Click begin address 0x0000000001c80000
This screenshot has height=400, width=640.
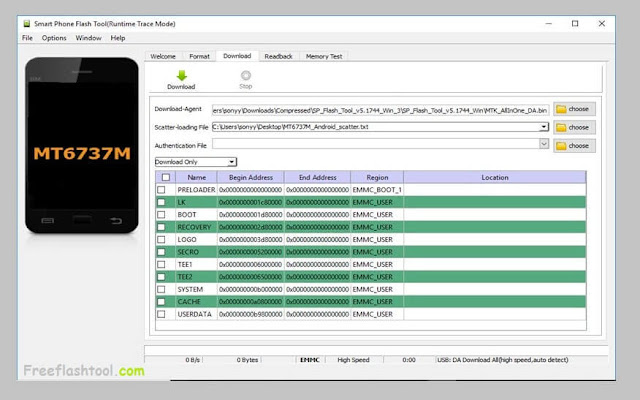(x=251, y=202)
